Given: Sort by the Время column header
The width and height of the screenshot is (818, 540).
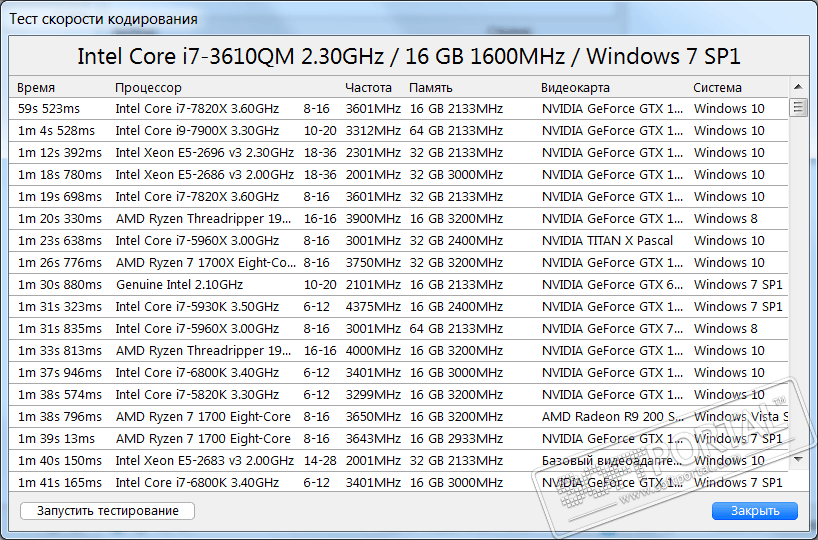Looking at the screenshot, I should coord(35,88).
